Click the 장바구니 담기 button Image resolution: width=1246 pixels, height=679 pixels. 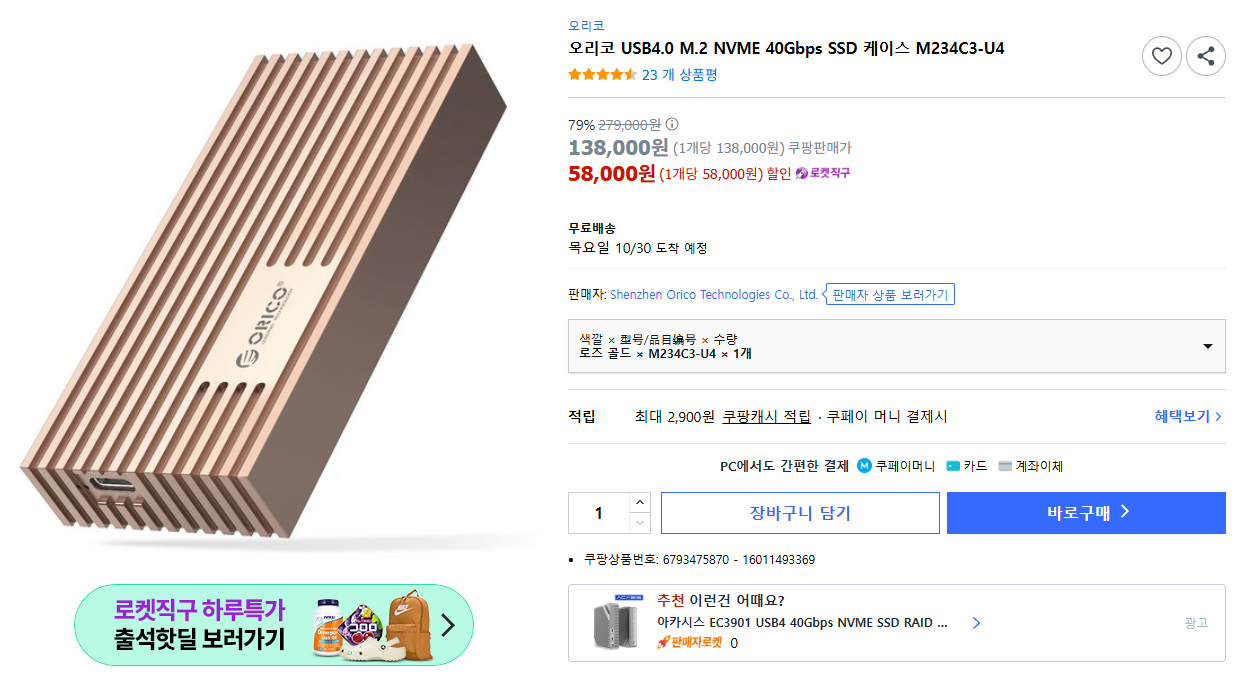pos(800,513)
